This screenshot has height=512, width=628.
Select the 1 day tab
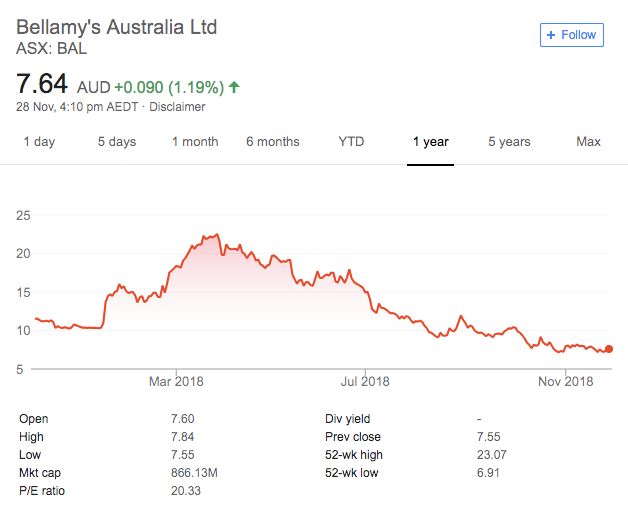click(x=39, y=142)
